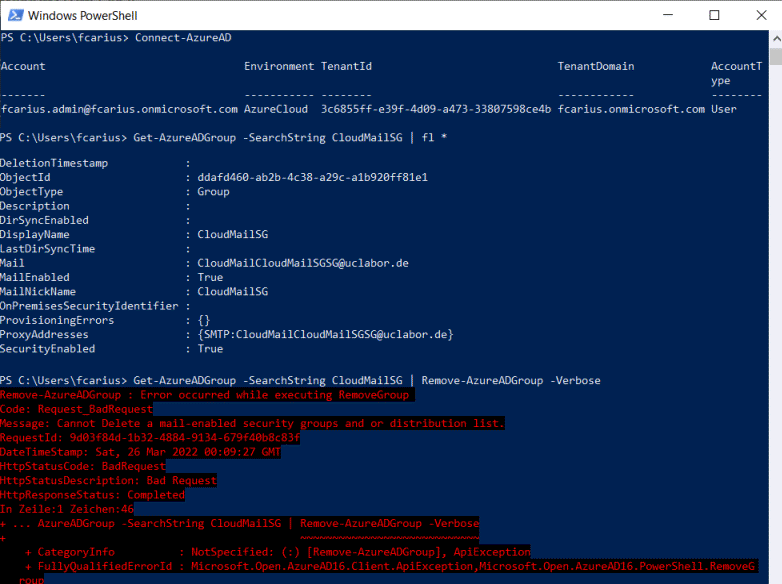This screenshot has width=782, height=584.
Task: Click the 'HttpResponseStatus: Completed' line
Action: pyautogui.click(x=92, y=495)
